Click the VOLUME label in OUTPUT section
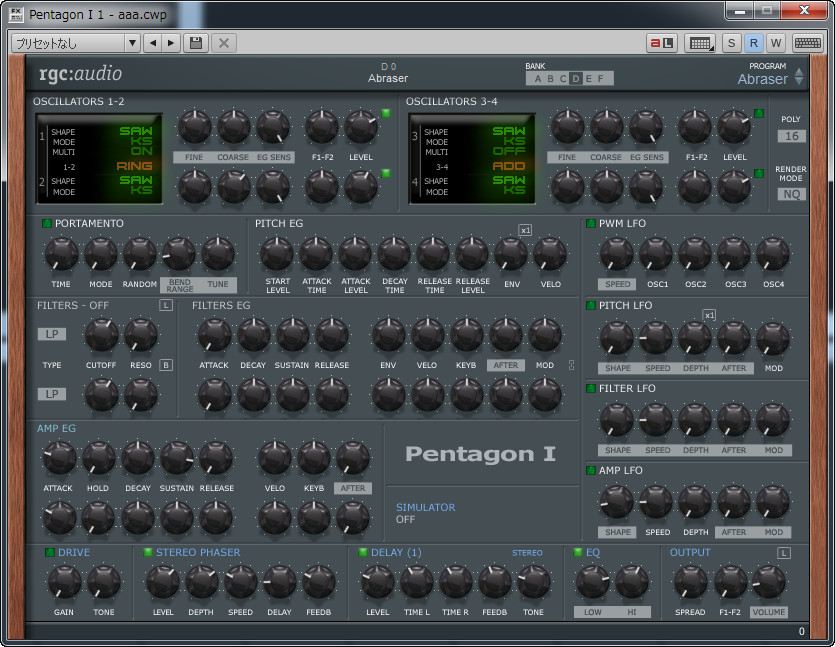 pos(769,612)
